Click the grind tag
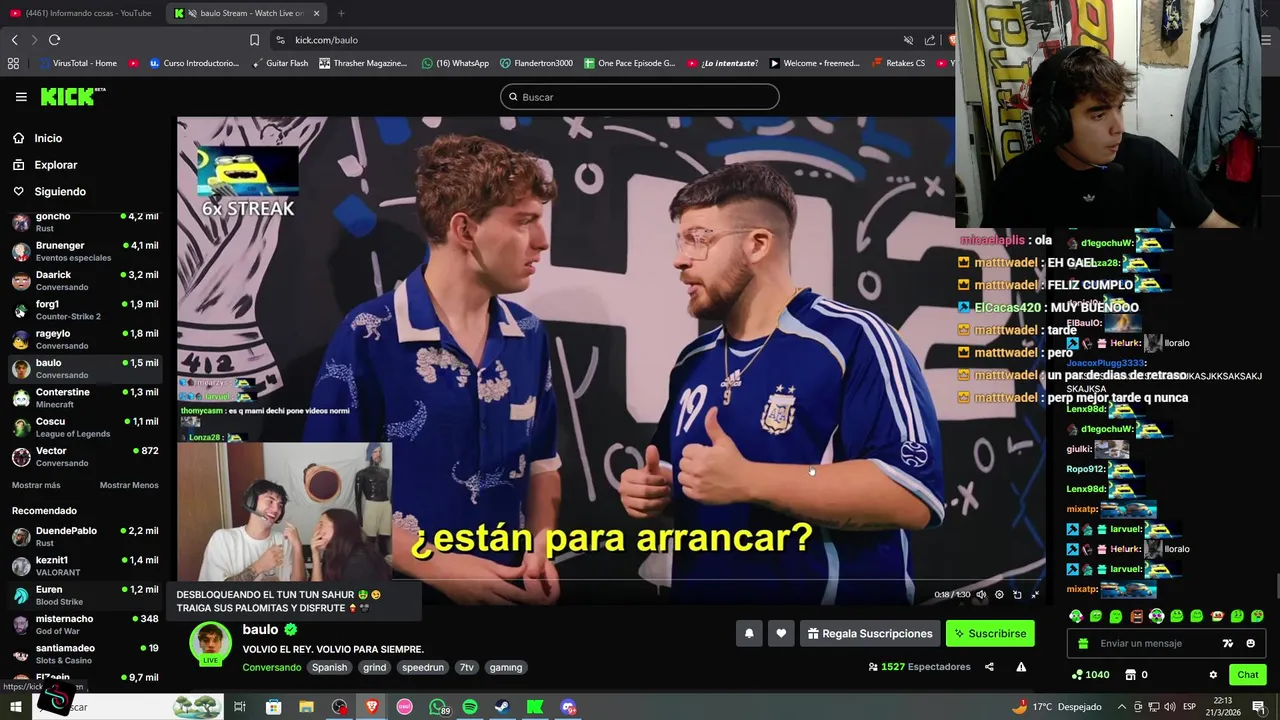 click(x=375, y=668)
